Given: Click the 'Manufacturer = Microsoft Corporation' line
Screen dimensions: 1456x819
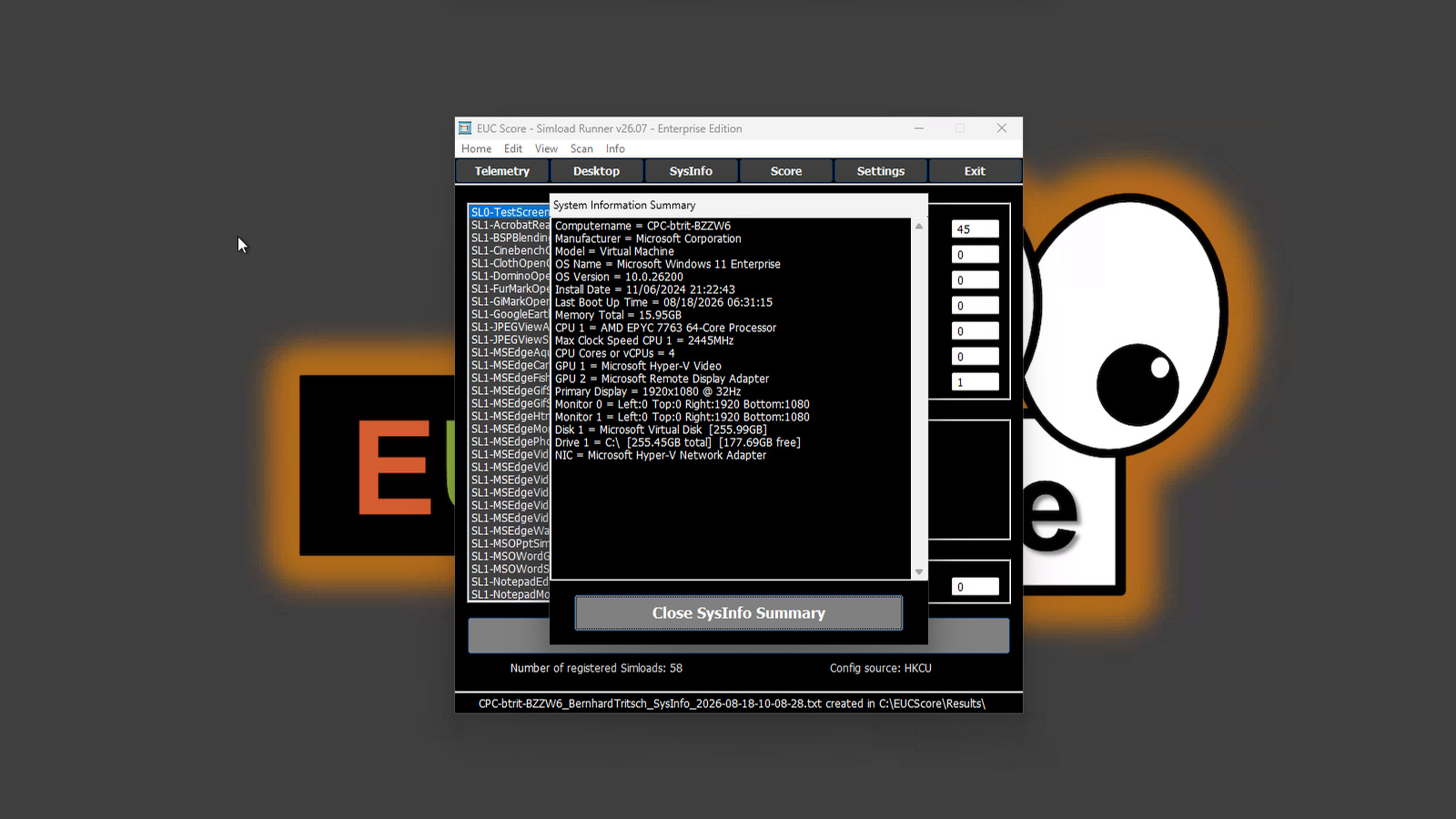Looking at the screenshot, I should (648, 238).
